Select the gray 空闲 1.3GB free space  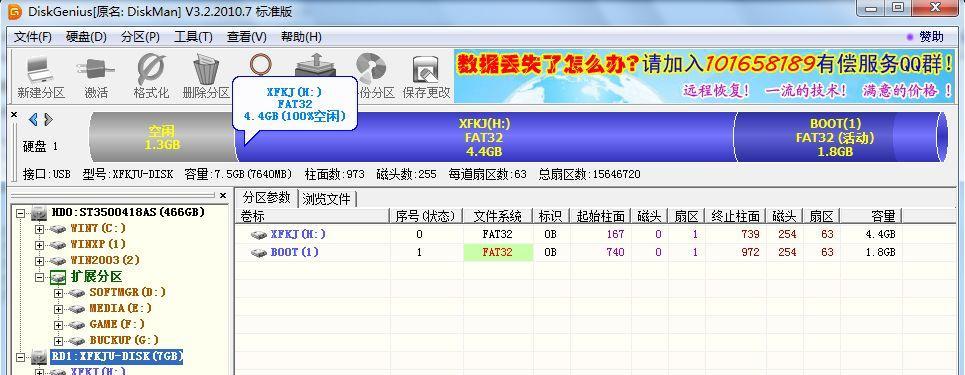(162, 137)
